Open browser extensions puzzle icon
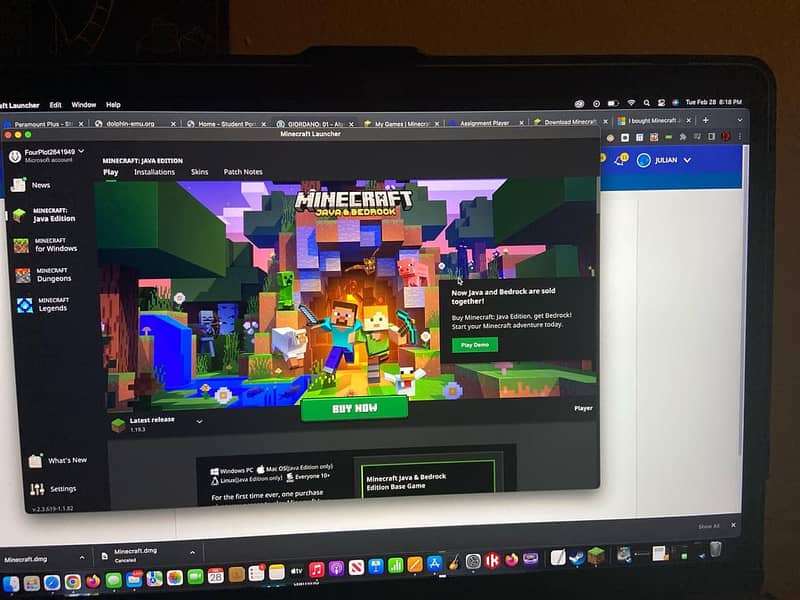 point(682,137)
